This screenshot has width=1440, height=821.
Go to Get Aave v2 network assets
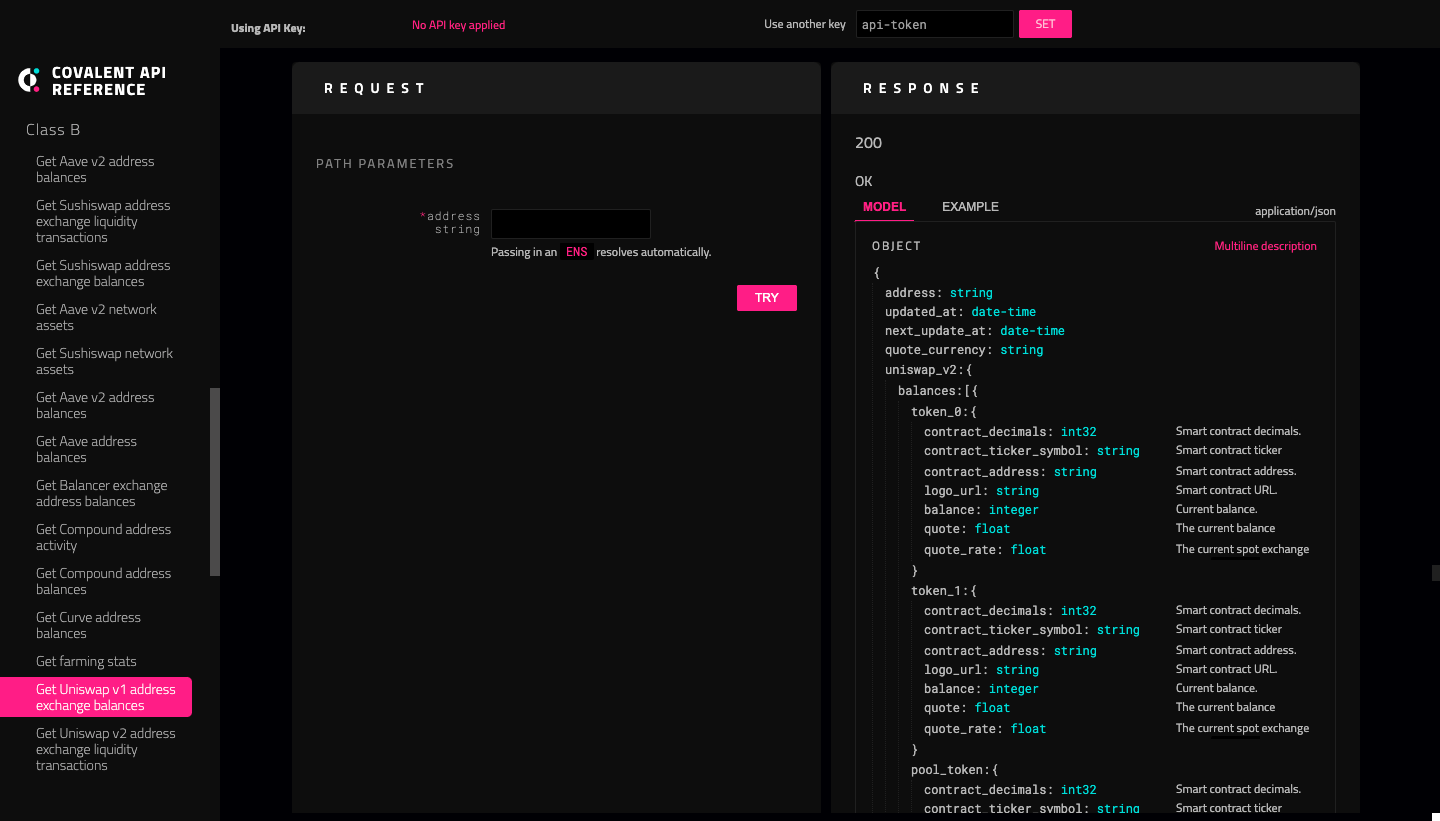click(x=96, y=317)
